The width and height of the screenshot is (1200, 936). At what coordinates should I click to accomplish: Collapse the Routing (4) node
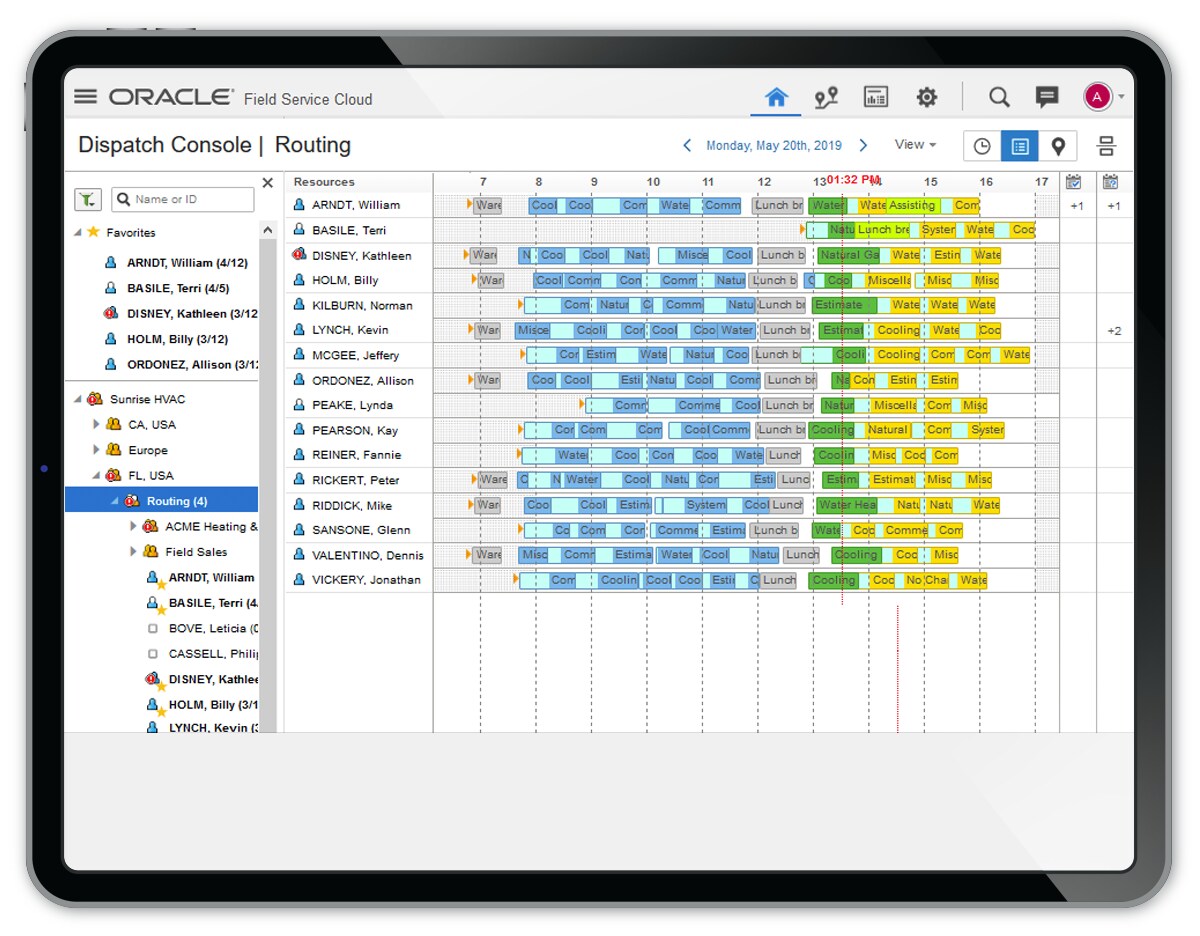click(115, 502)
